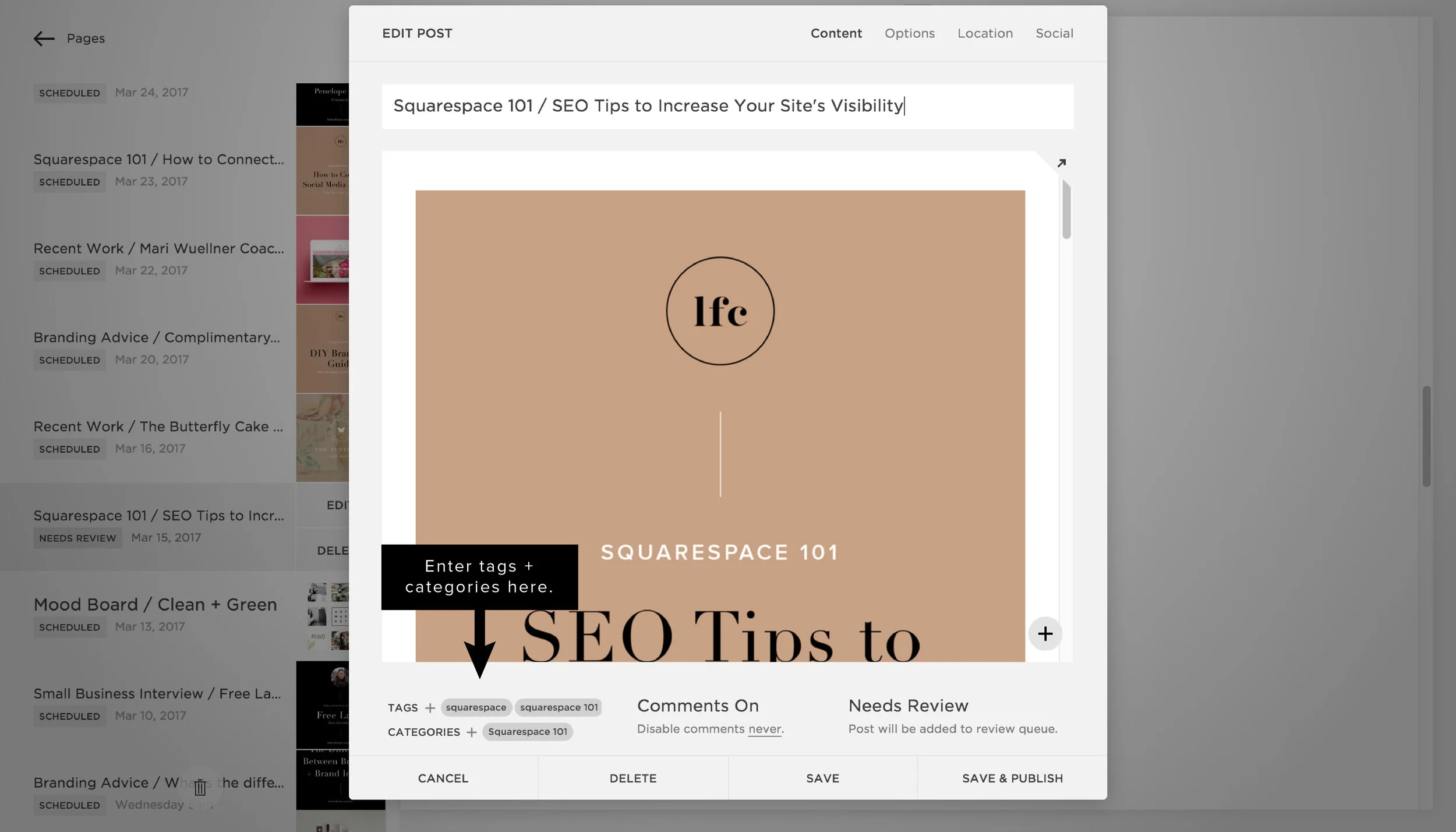The width and height of the screenshot is (1456, 832).
Task: Click the Cancel button
Action: click(x=443, y=778)
